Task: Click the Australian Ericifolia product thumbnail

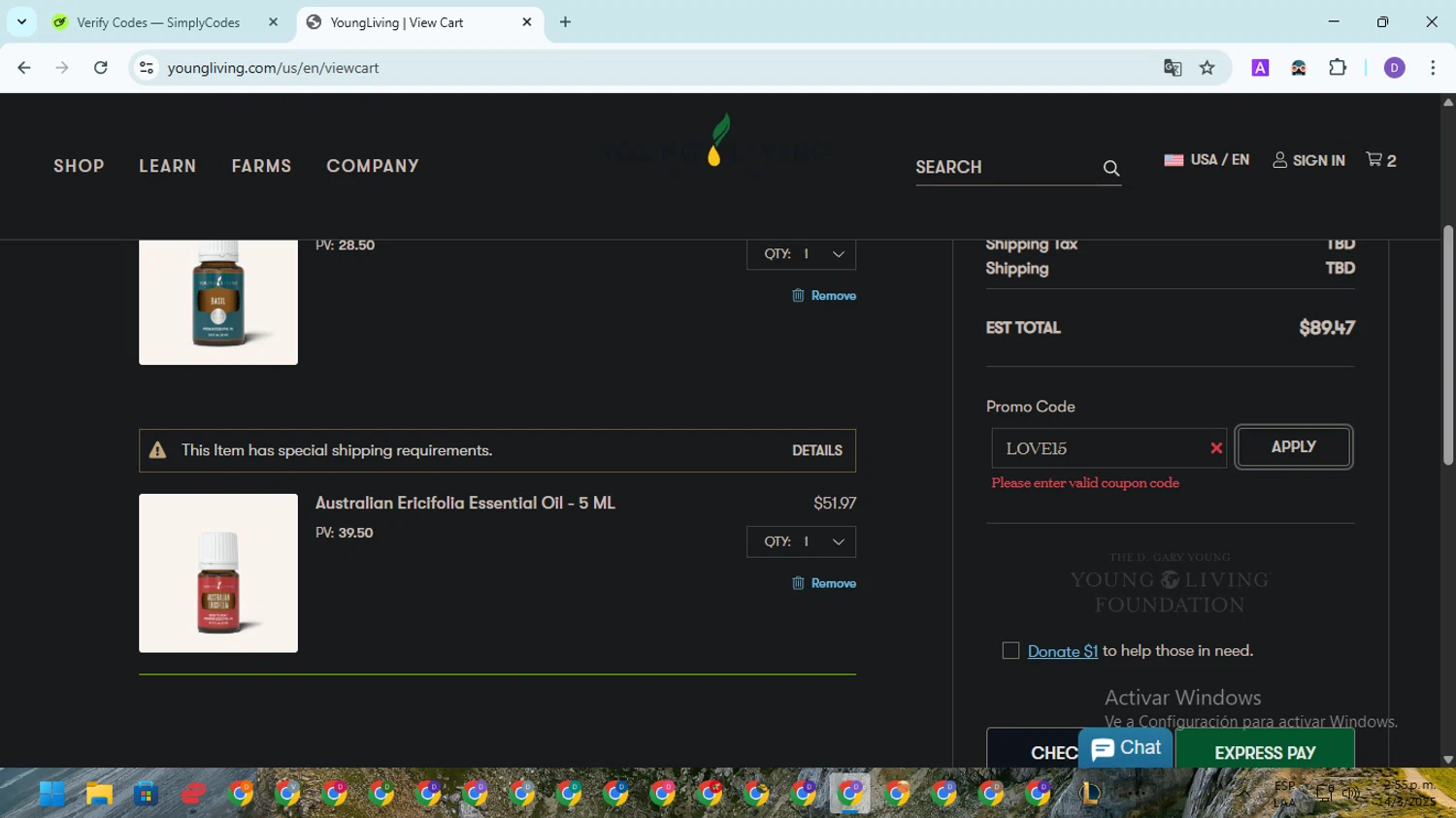Action: click(x=218, y=573)
